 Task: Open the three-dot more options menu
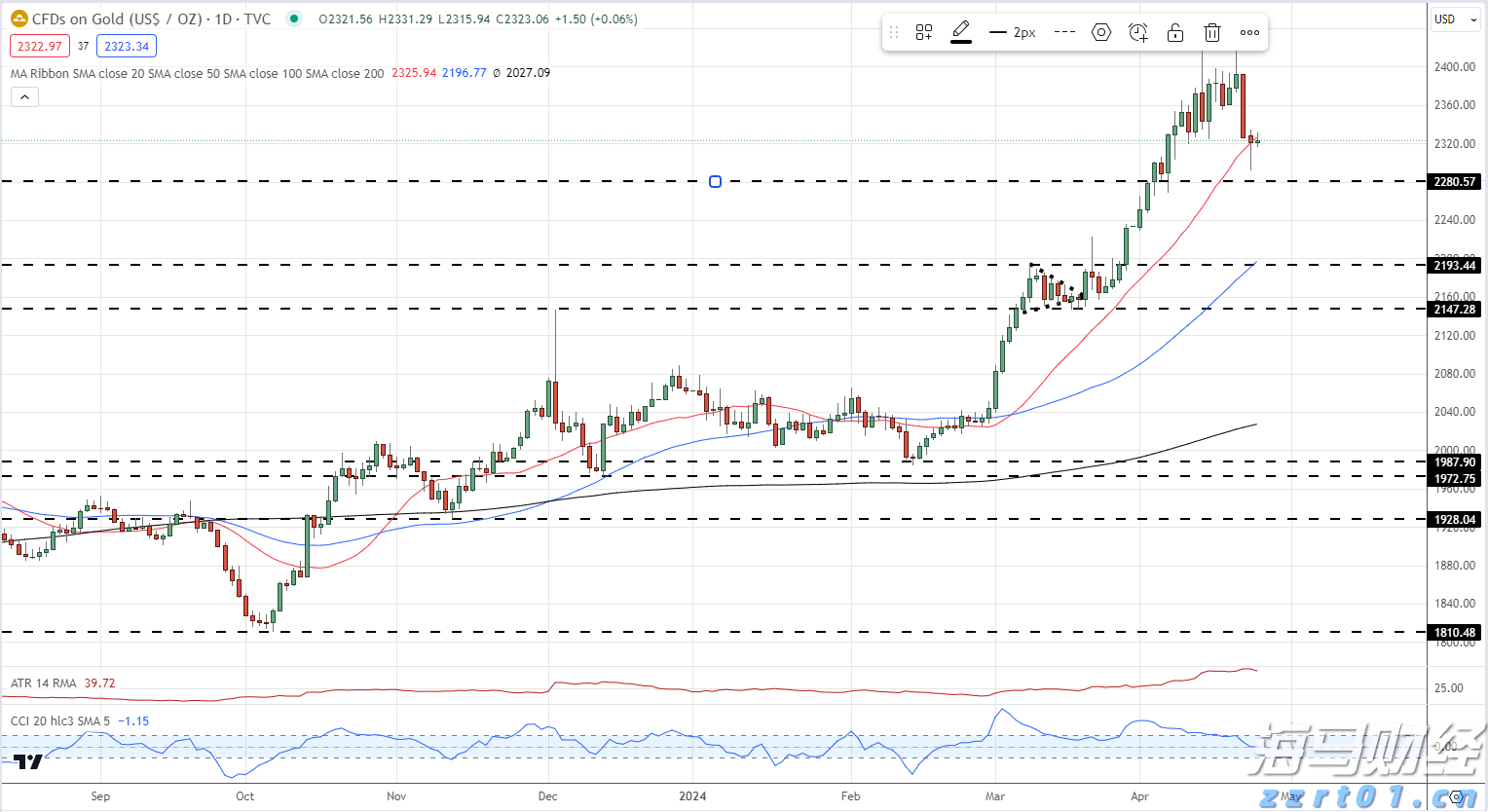pos(1249,32)
